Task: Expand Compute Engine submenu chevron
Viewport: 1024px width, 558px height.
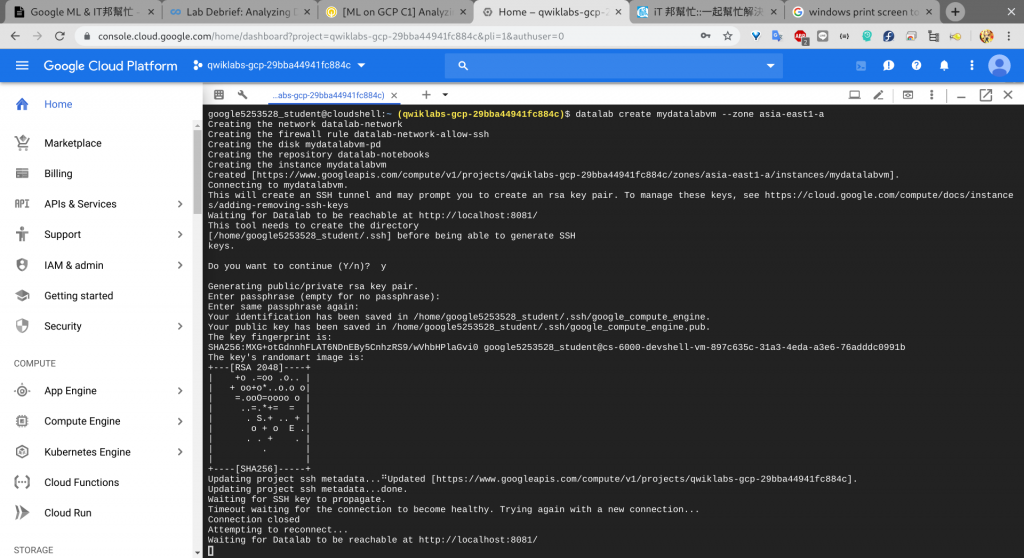Action: click(180, 421)
